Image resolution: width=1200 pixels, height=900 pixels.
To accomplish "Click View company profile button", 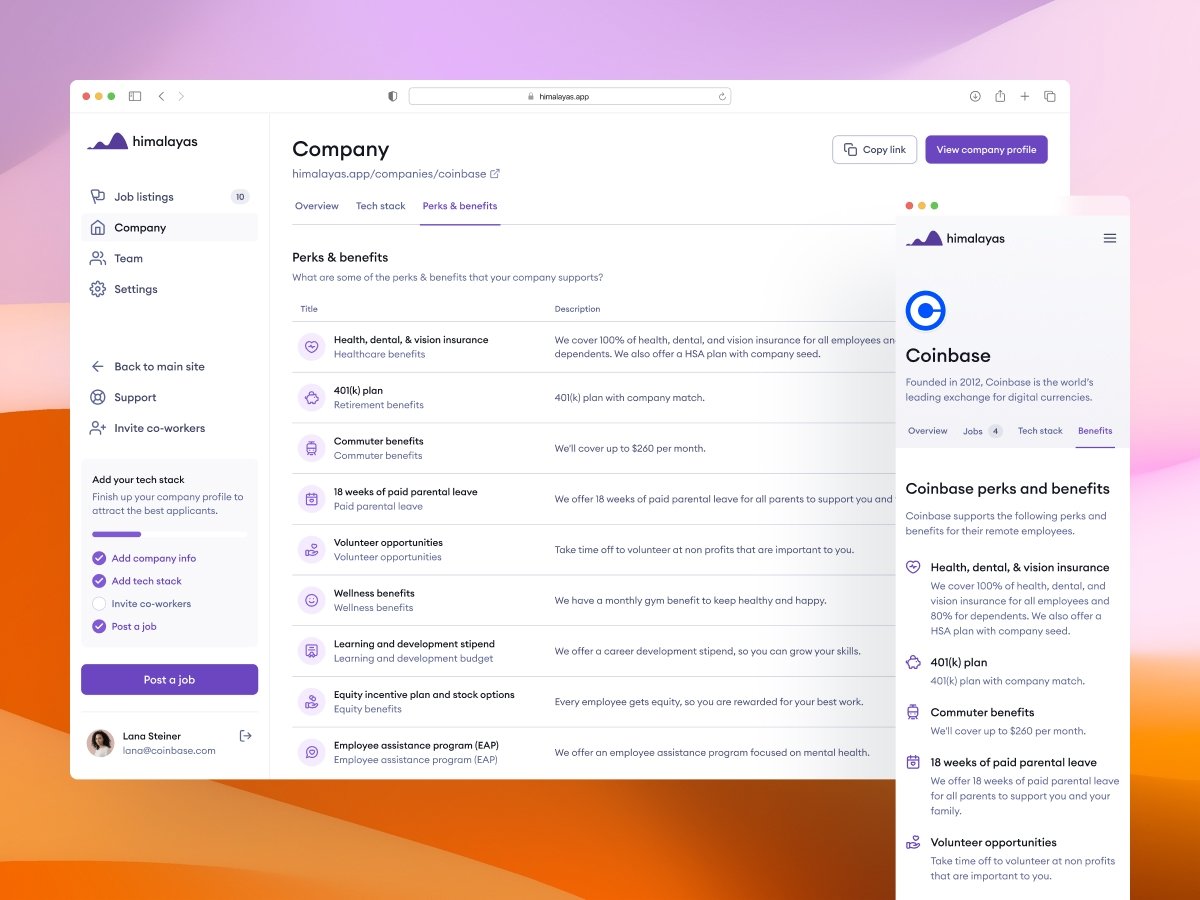I will tap(986, 150).
